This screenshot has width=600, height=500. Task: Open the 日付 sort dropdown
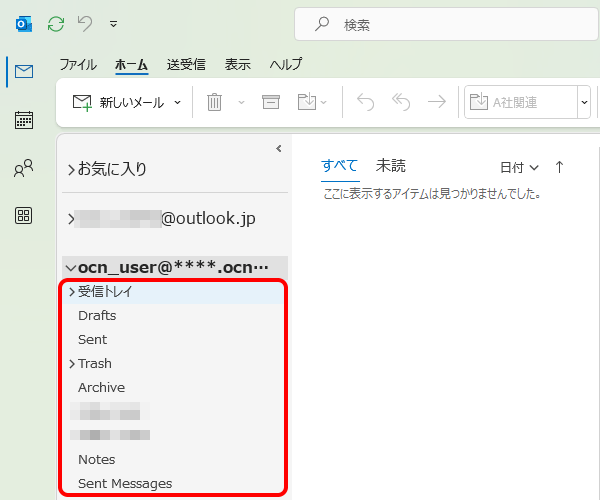pos(519,167)
